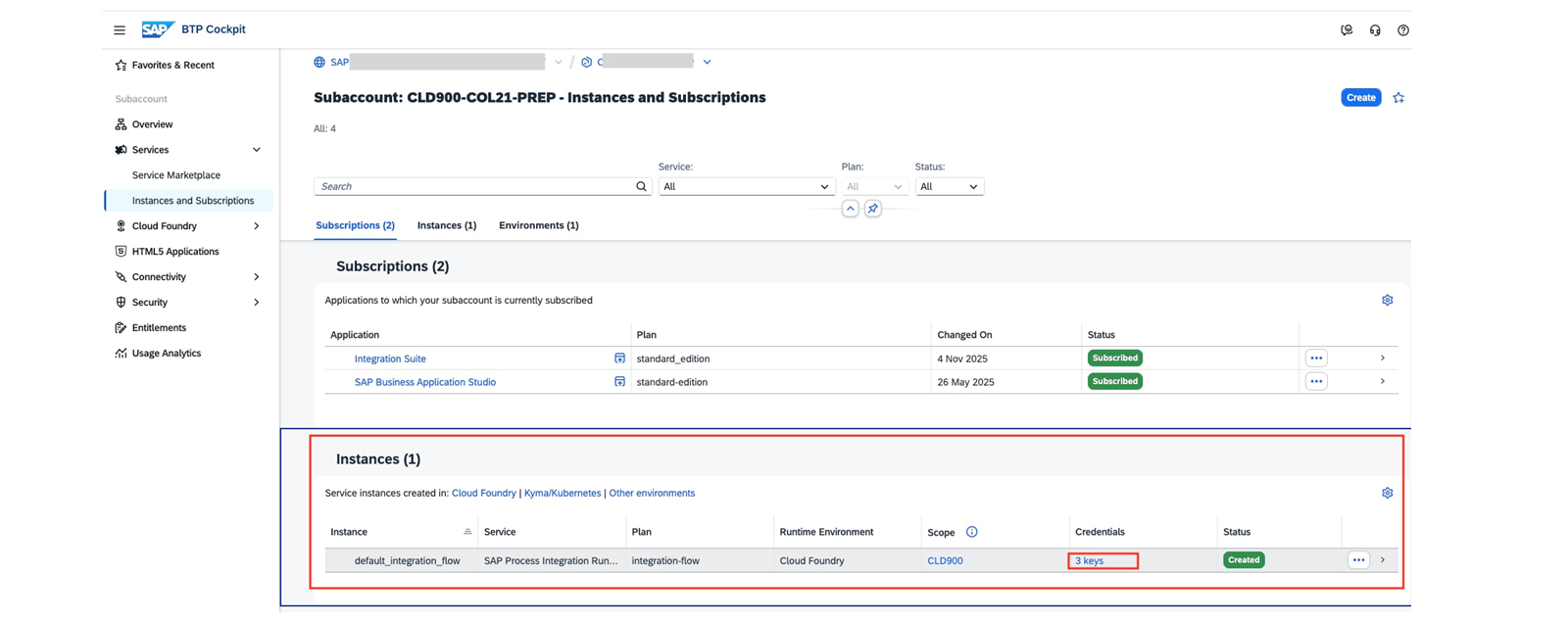Show Scope column info icon
This screenshot has width=1568, height=622.
coord(971,532)
